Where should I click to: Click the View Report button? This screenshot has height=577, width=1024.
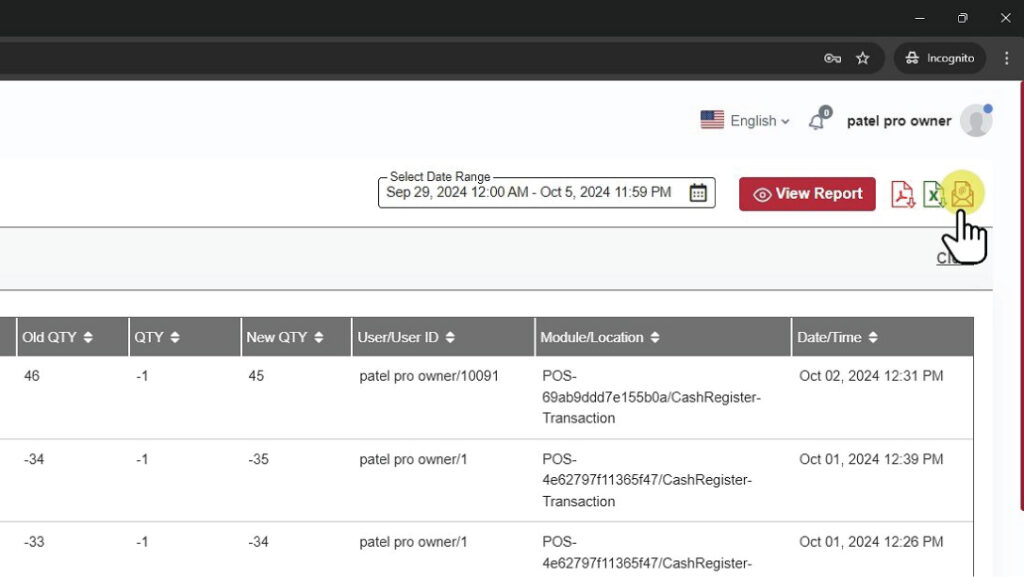[807, 194]
